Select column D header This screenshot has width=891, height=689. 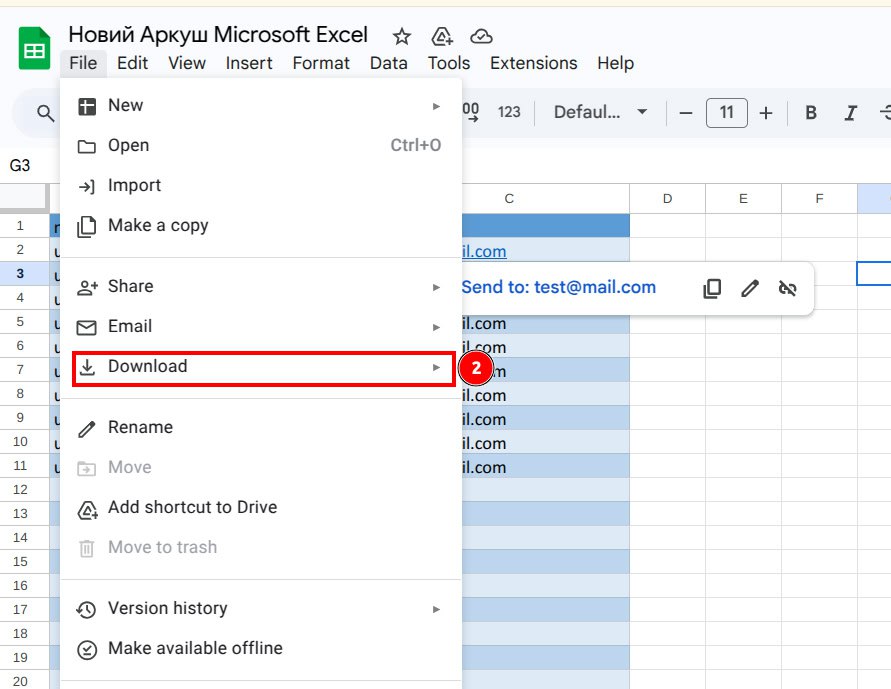point(668,199)
